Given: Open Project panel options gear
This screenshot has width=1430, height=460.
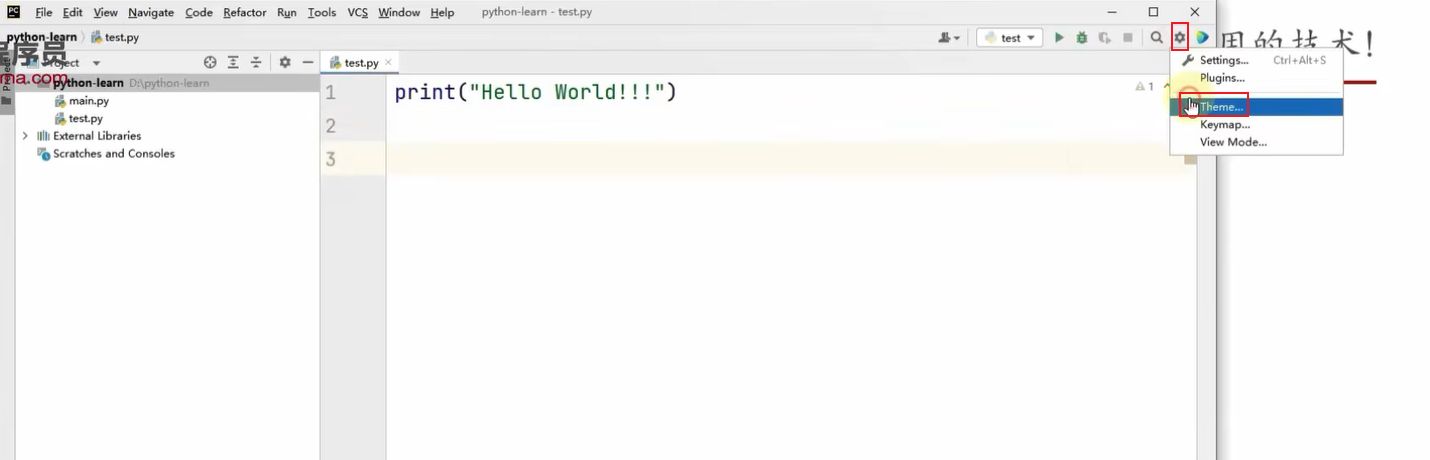Looking at the screenshot, I should 285,62.
